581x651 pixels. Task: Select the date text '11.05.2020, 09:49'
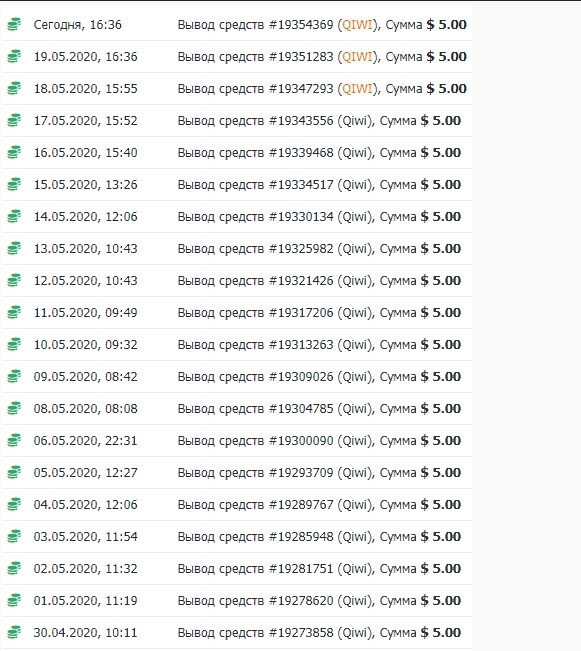tap(86, 313)
